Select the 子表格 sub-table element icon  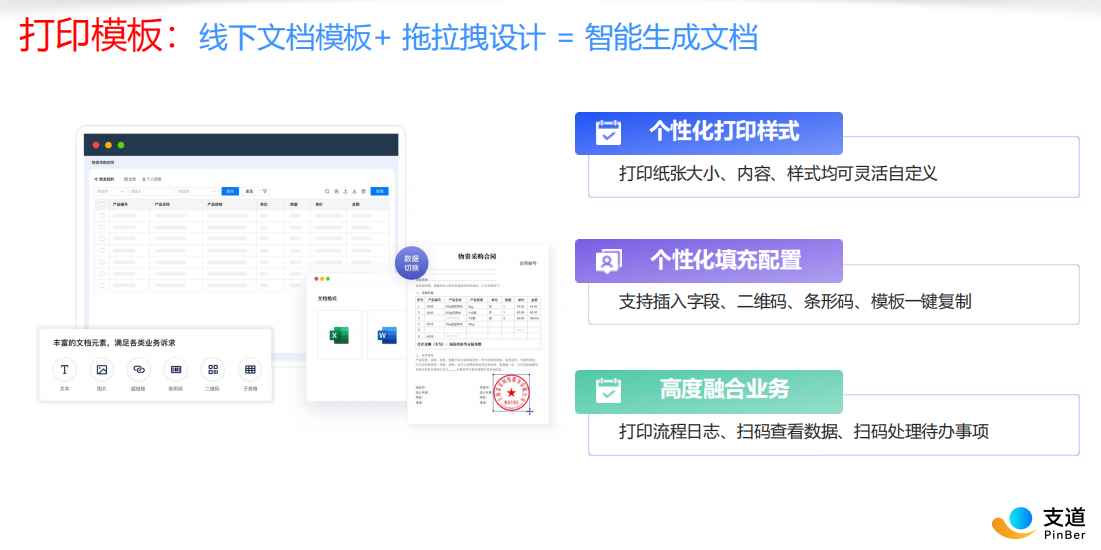(250, 369)
